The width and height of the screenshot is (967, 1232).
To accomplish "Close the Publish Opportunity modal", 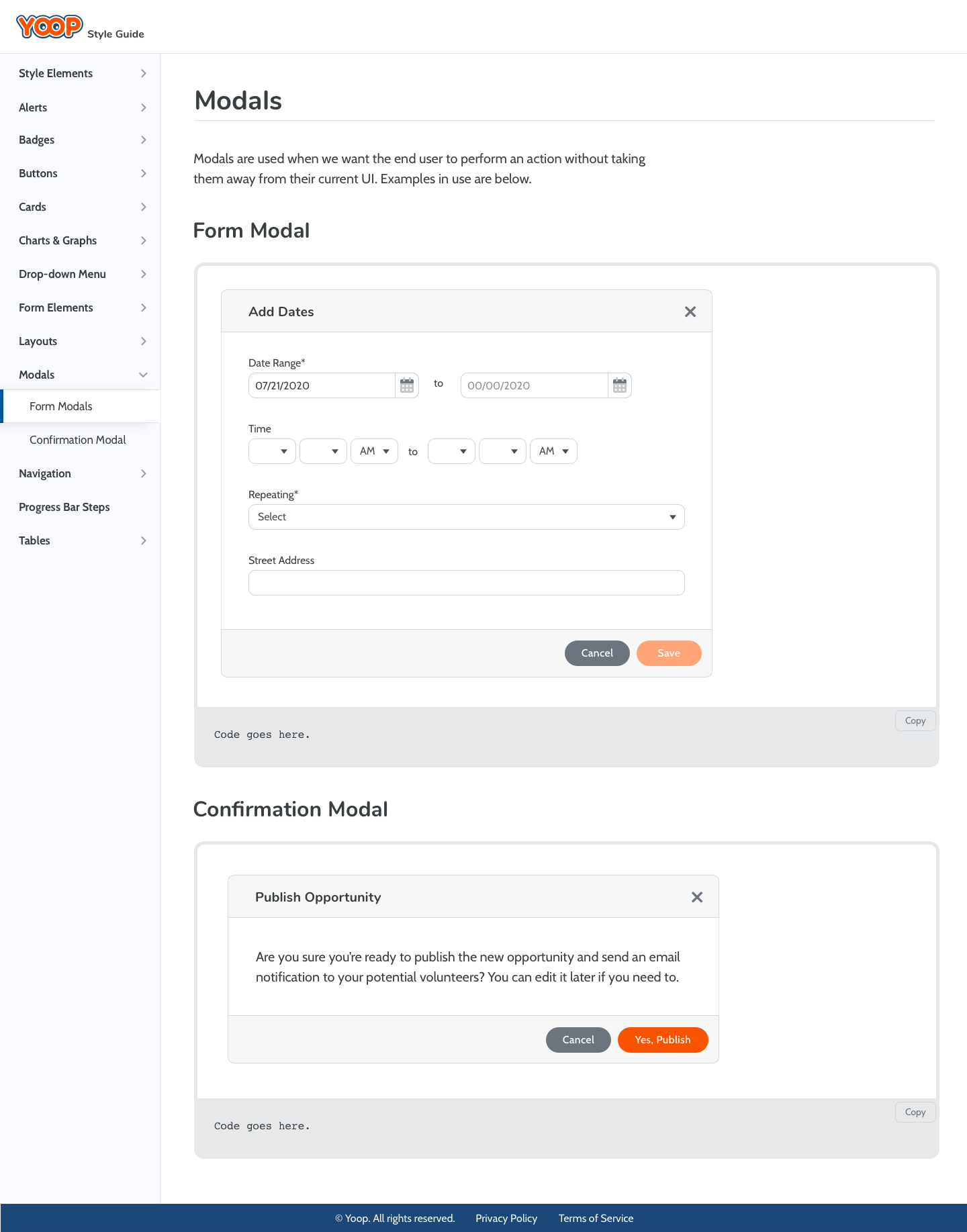I will pyautogui.click(x=697, y=897).
